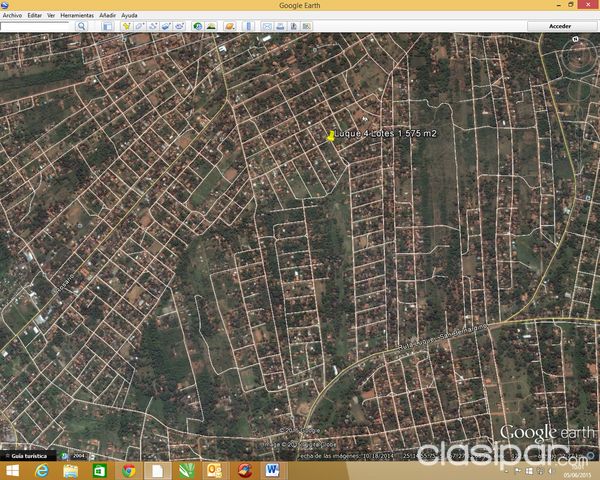The image size is (600, 480).
Task: Click inside the search input field
Action: coord(35,26)
